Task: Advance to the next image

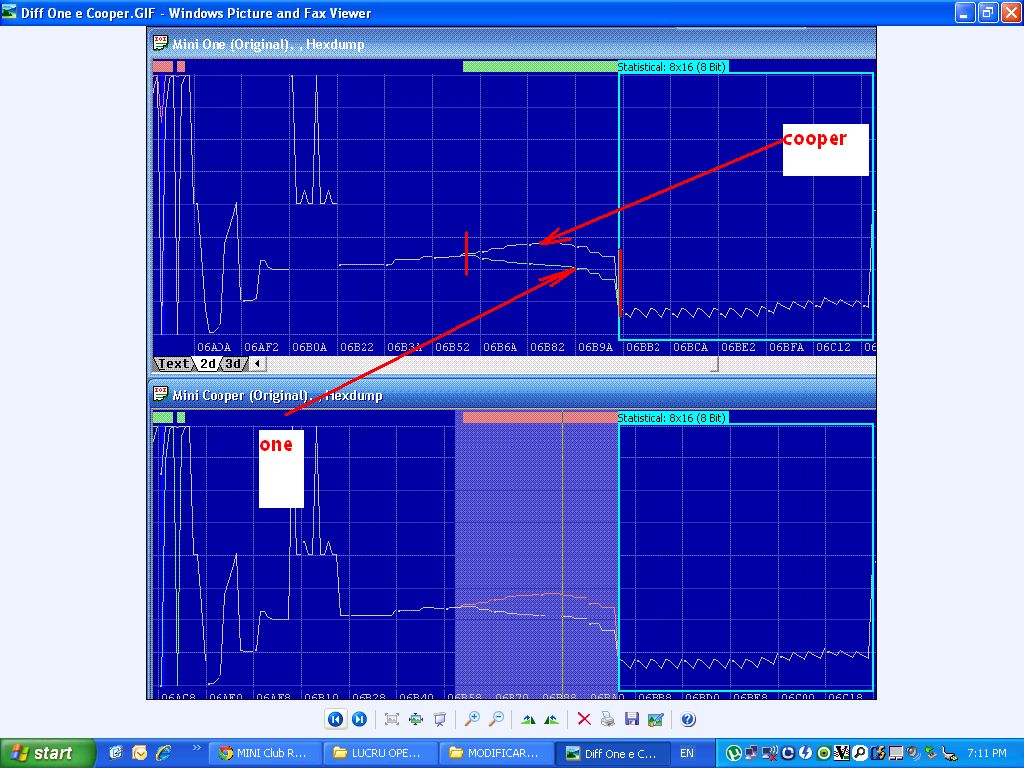Action: [359, 719]
